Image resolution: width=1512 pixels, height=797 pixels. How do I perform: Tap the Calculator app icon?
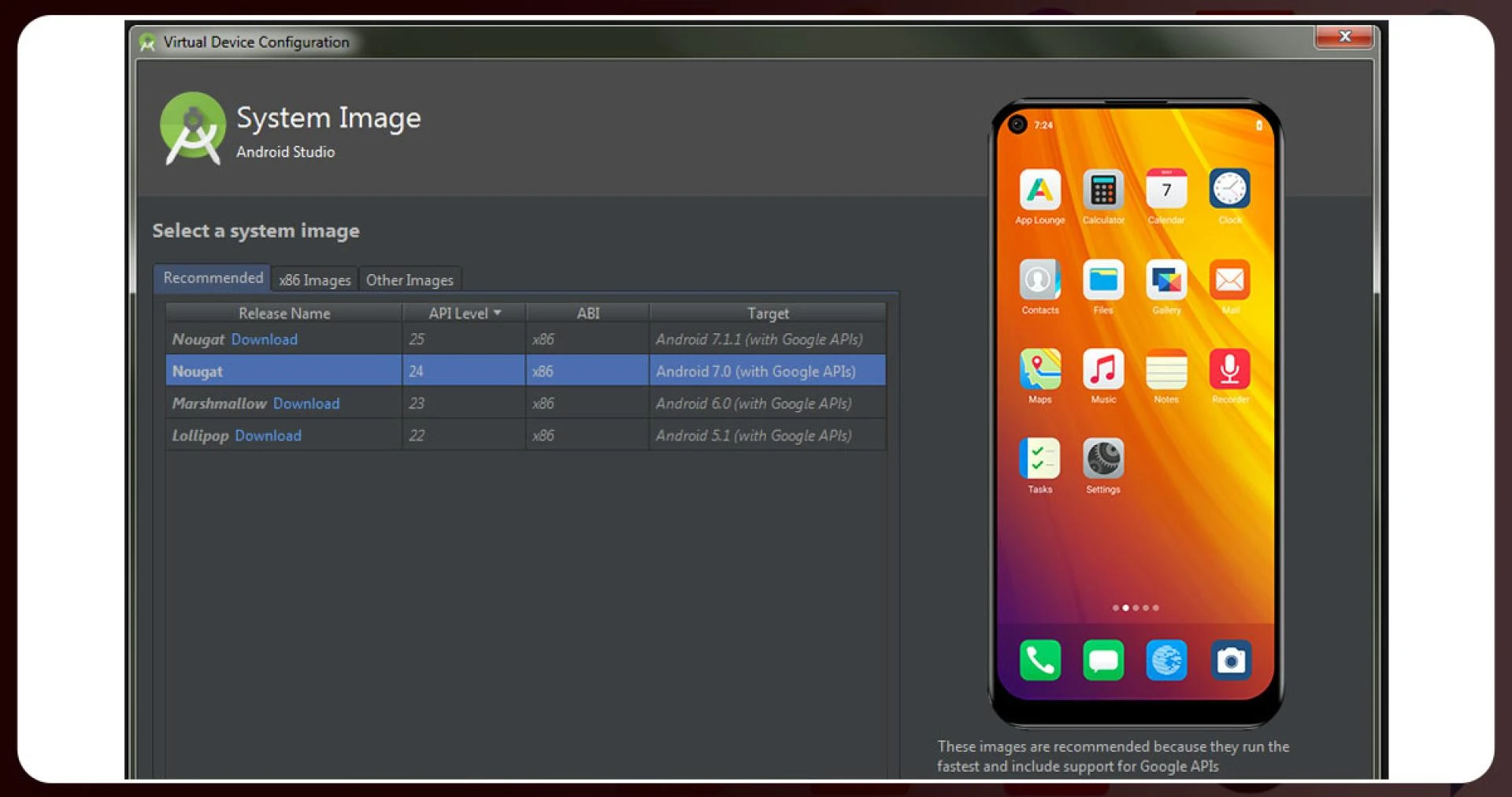[x=1102, y=191]
